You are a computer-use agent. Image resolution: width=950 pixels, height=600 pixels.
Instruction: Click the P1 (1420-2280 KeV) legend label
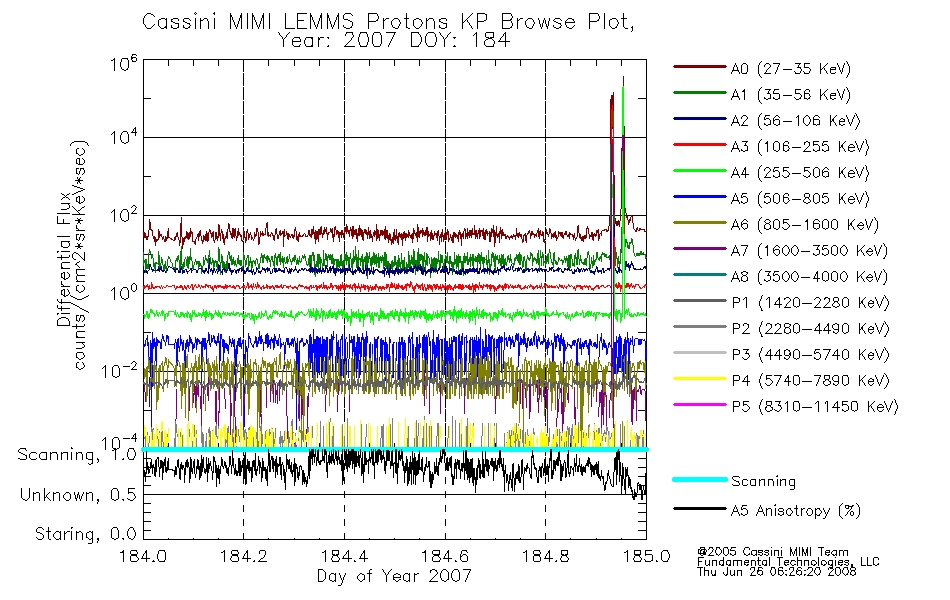[x=810, y=302]
